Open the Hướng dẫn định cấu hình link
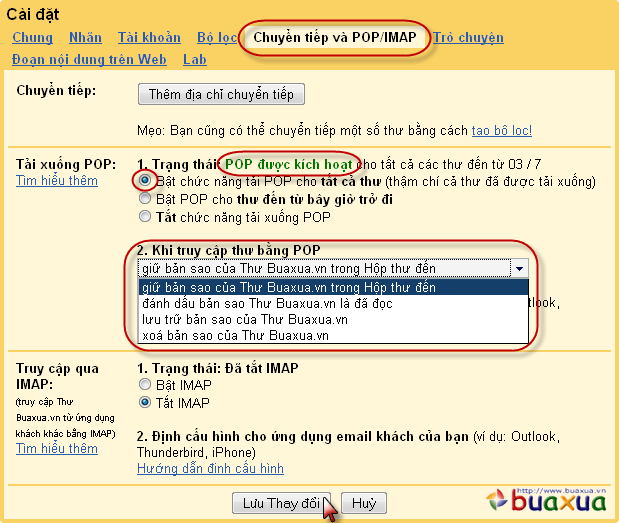 point(210,468)
